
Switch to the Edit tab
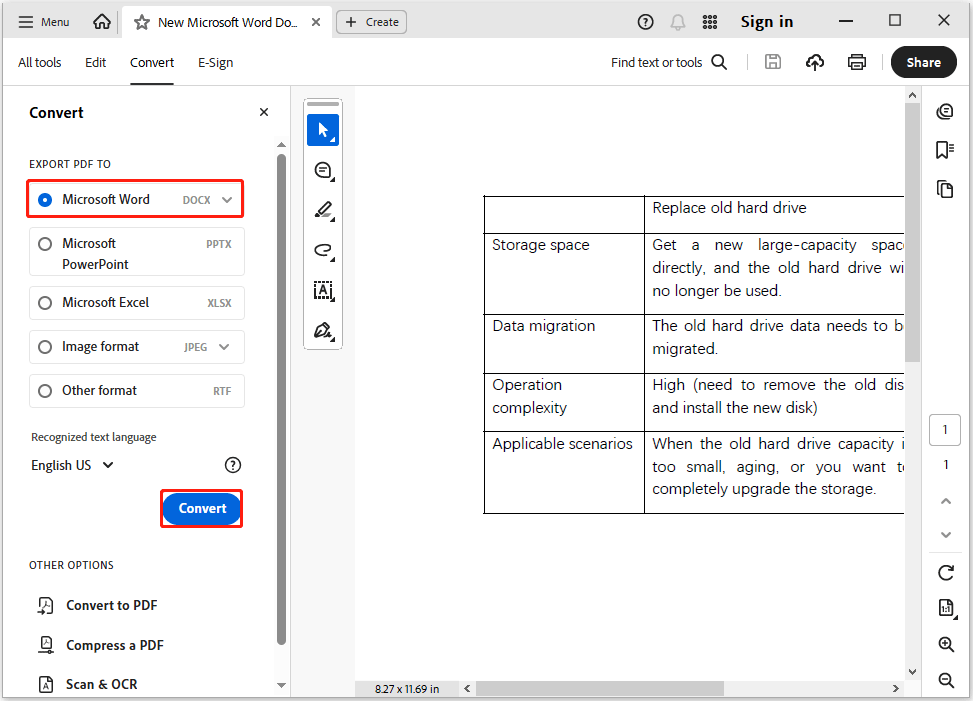[95, 62]
